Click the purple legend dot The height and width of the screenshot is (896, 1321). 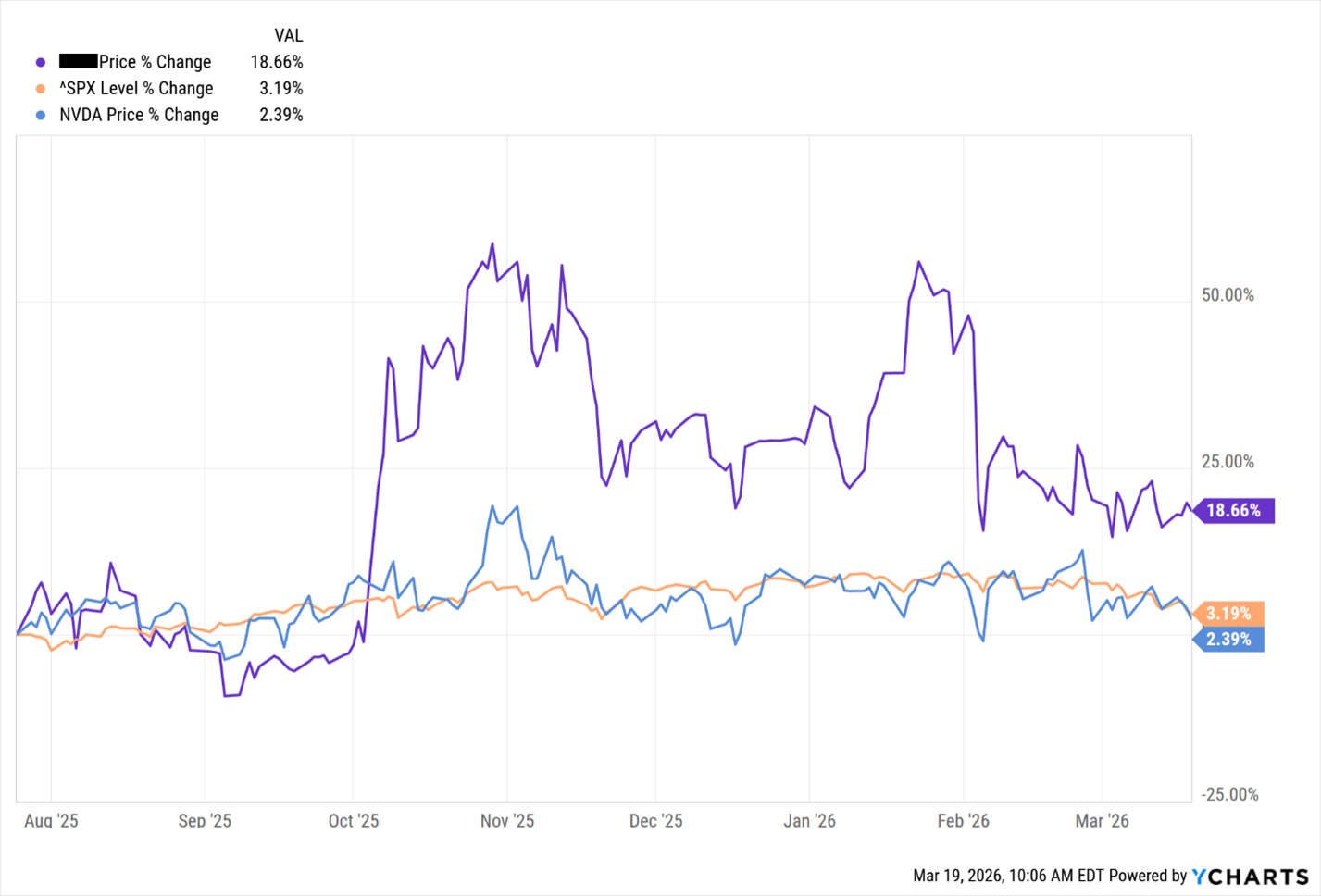click(x=41, y=63)
